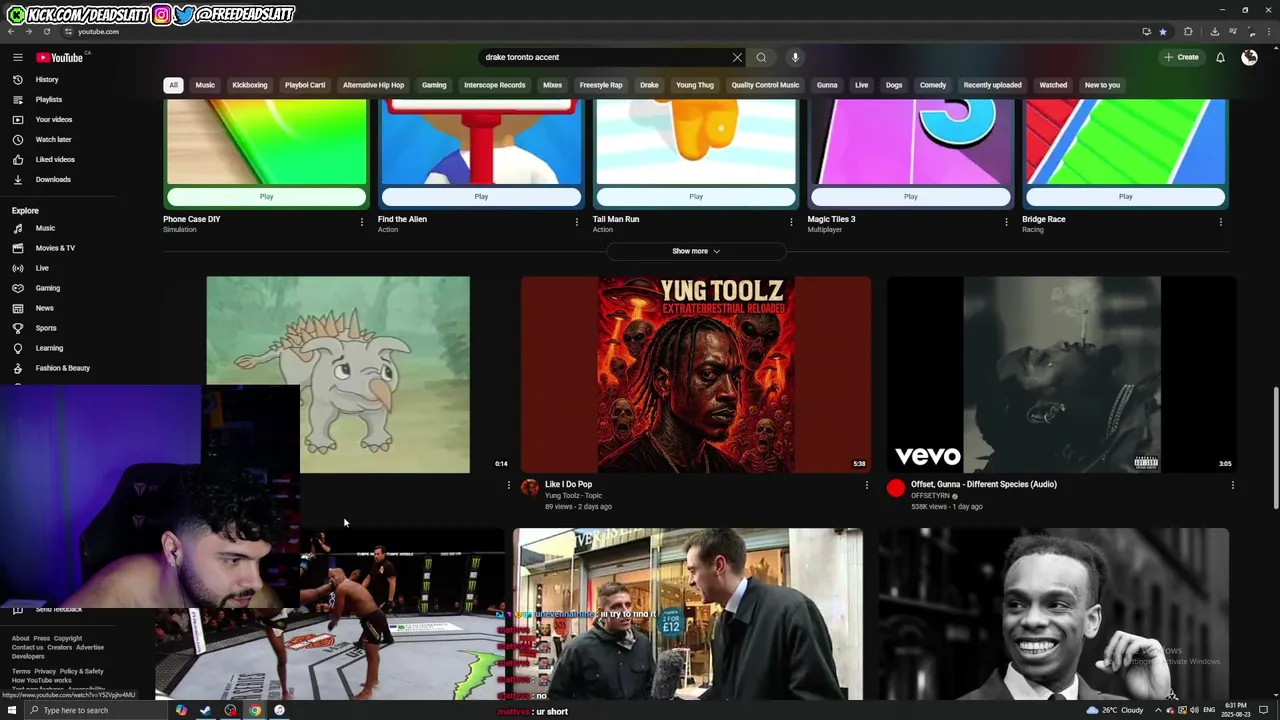
Task: Open Chrome extensions puzzle icon
Action: coord(1188,31)
